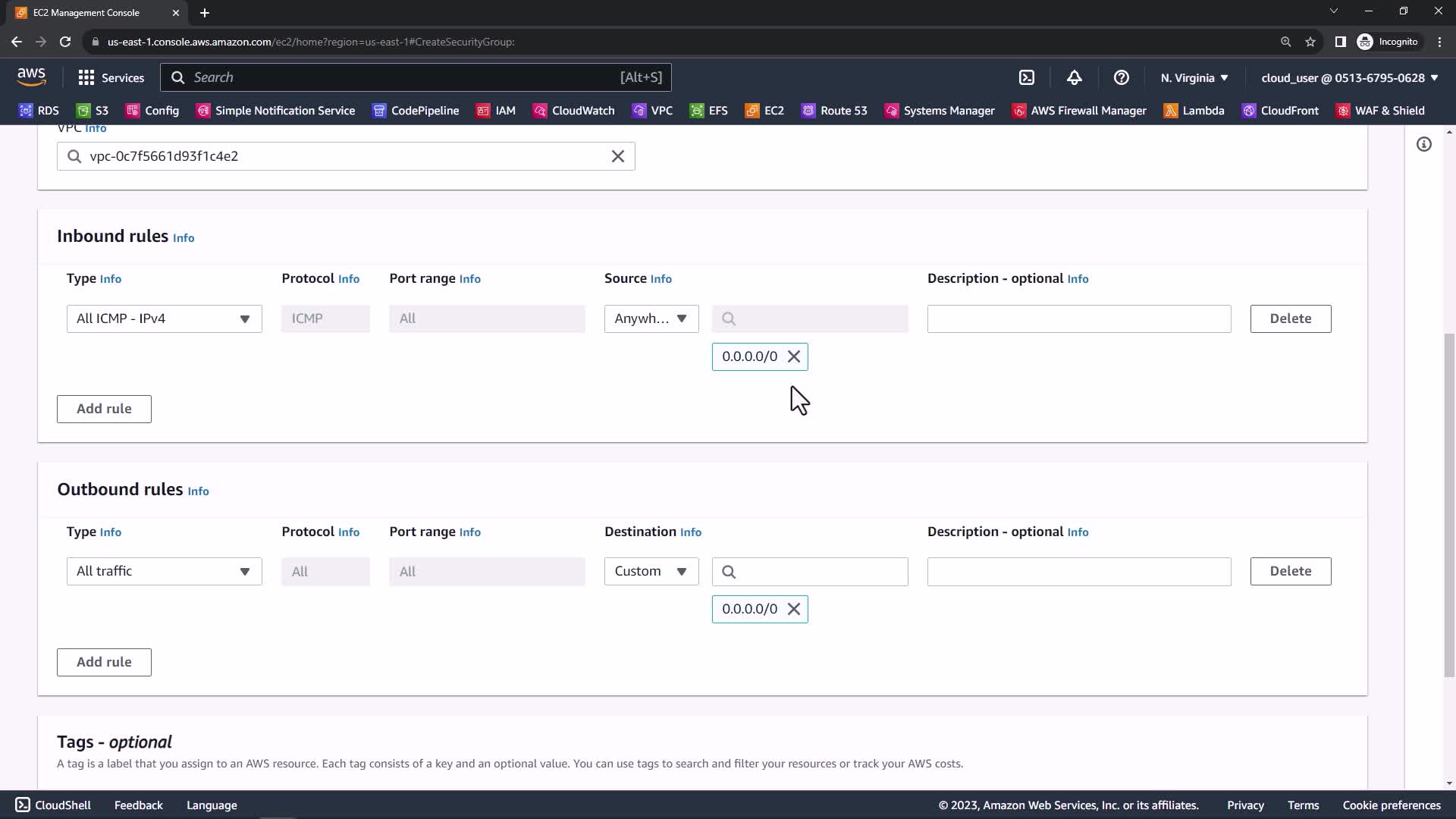Open the CloudWatch favorite shortcut
The image size is (1456, 819).
coord(573,111)
